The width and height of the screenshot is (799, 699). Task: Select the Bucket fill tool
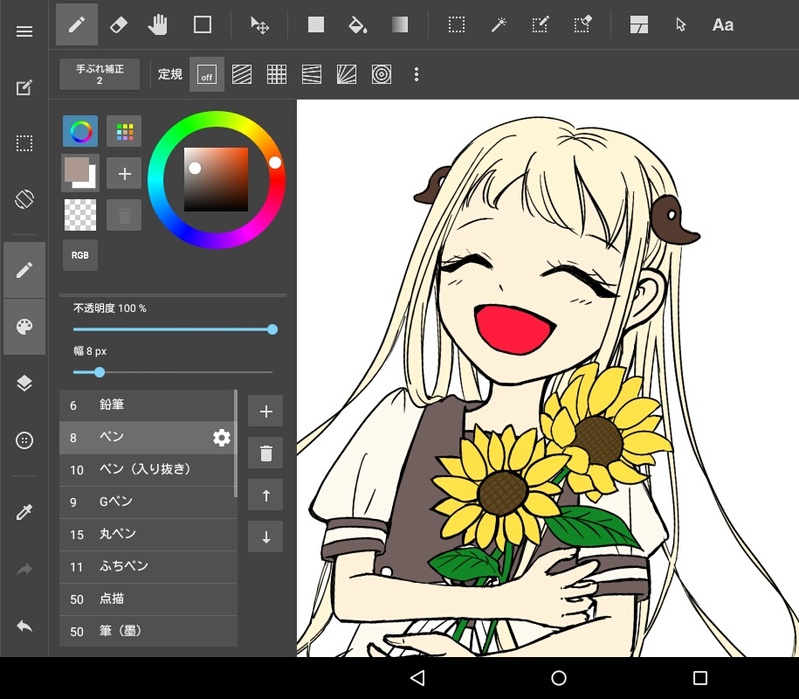click(357, 24)
